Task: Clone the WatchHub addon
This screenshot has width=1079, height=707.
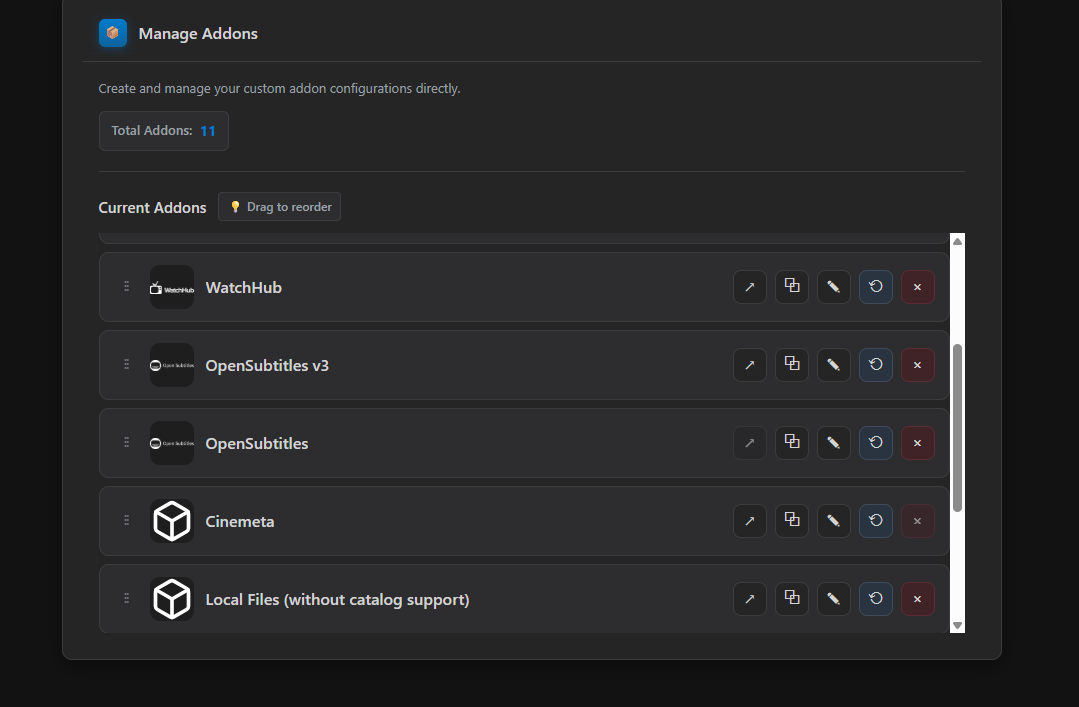Action: [792, 287]
